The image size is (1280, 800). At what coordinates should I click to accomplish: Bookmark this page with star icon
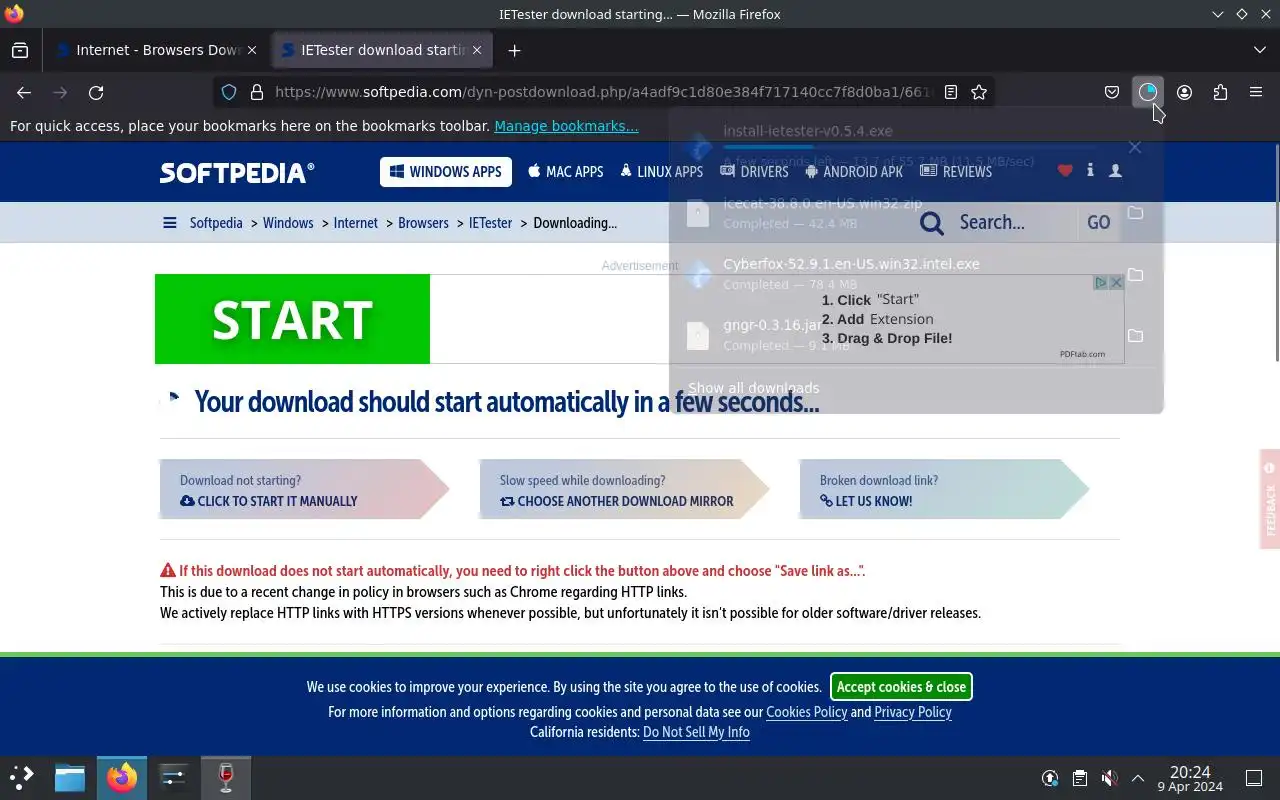pyautogui.click(x=979, y=92)
